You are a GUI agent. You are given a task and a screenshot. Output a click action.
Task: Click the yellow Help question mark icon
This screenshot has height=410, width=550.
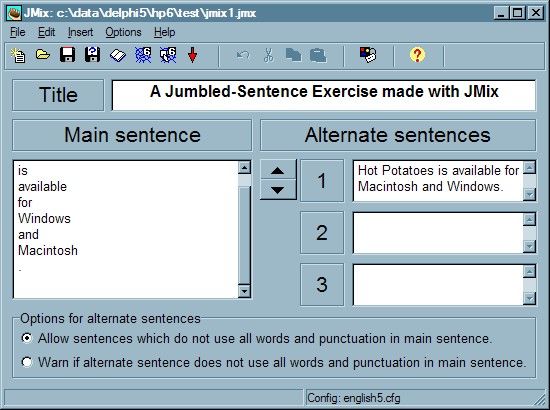click(417, 55)
